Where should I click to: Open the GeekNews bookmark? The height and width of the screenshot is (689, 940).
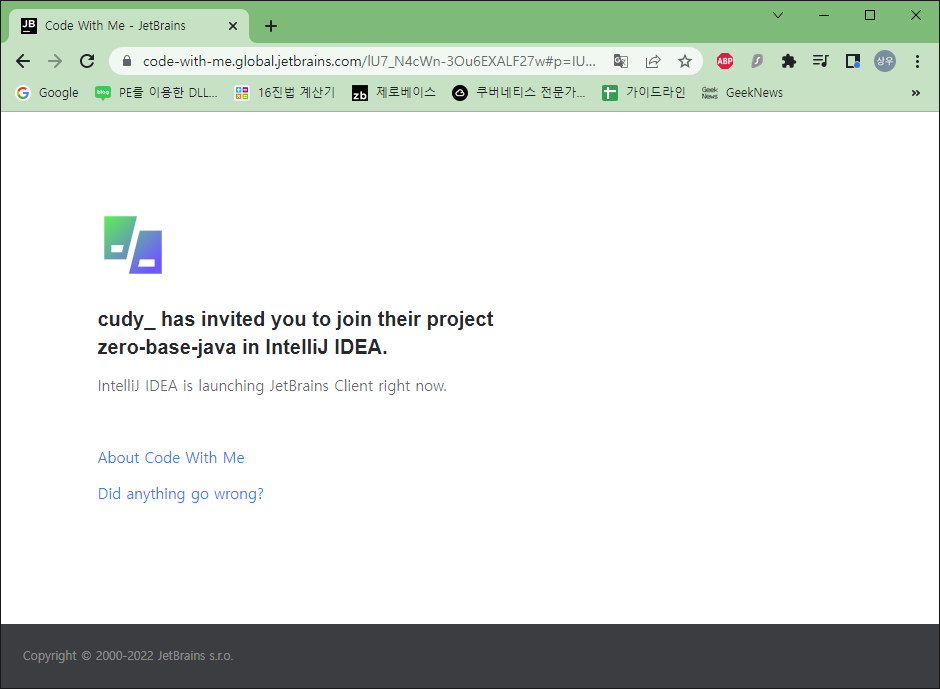tap(742, 93)
